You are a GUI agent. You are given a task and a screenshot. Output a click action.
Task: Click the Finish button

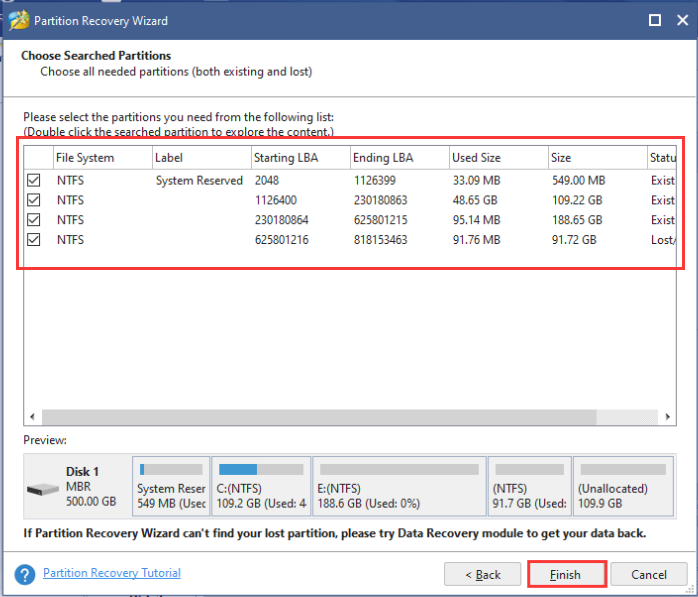pyautogui.click(x=566, y=574)
